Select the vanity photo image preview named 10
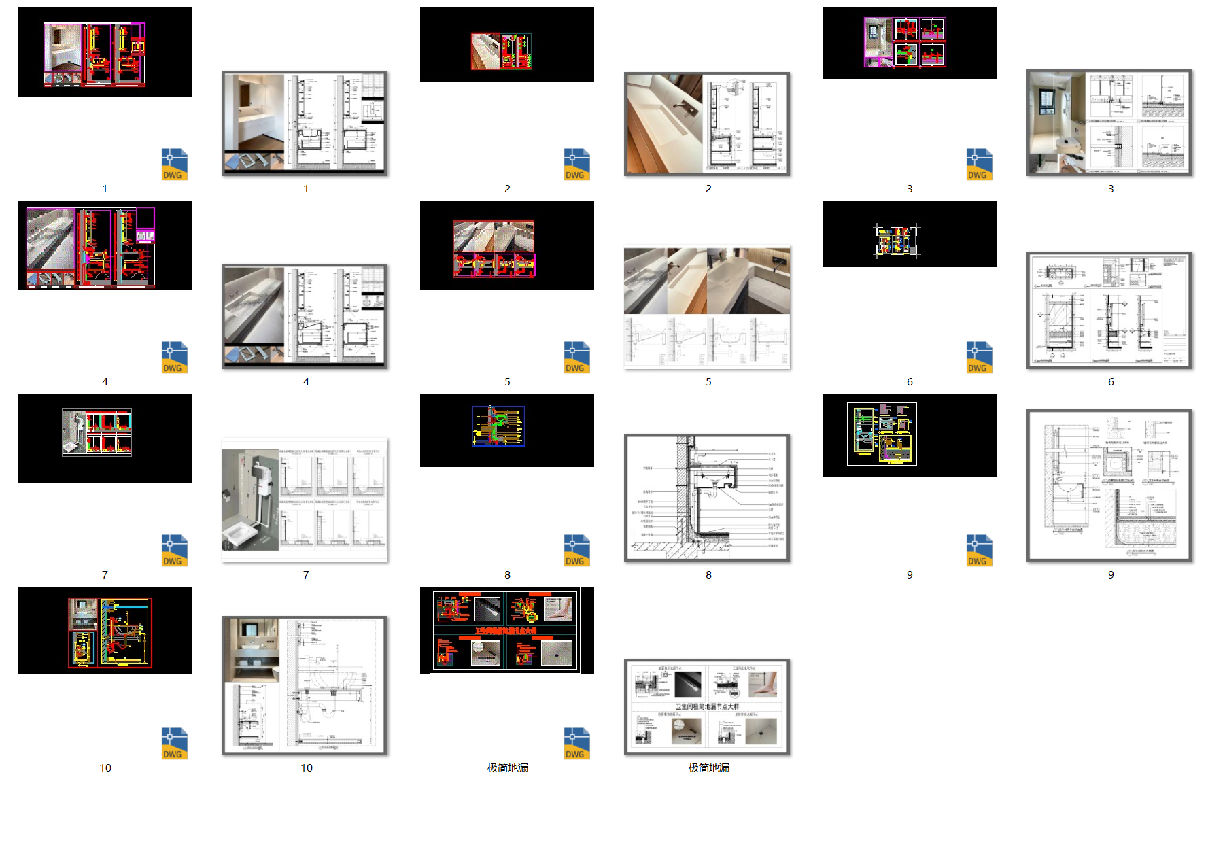The height and width of the screenshot is (853, 1208). (x=305, y=685)
